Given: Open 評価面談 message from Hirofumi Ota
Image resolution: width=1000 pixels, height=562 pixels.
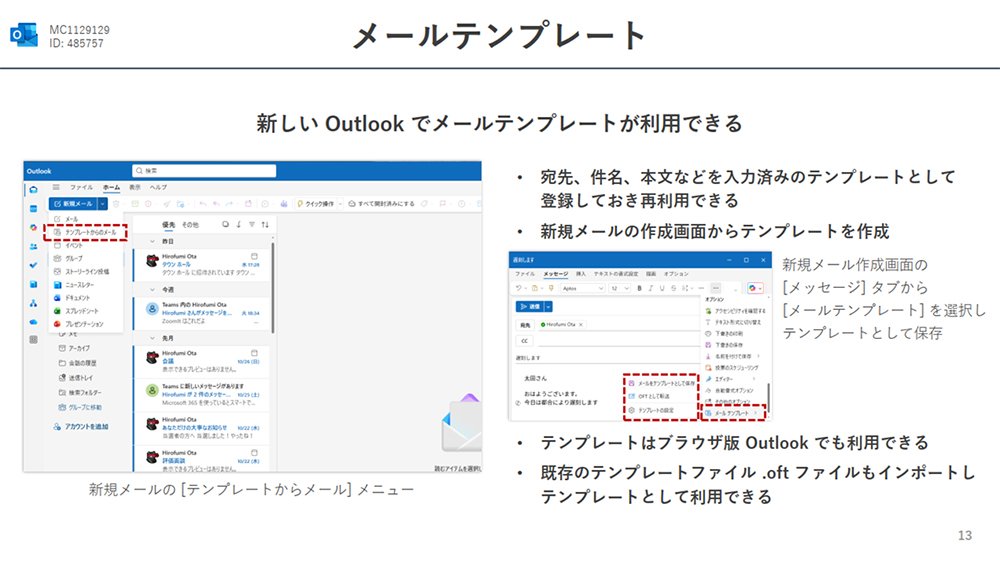Looking at the screenshot, I should 201,459.
